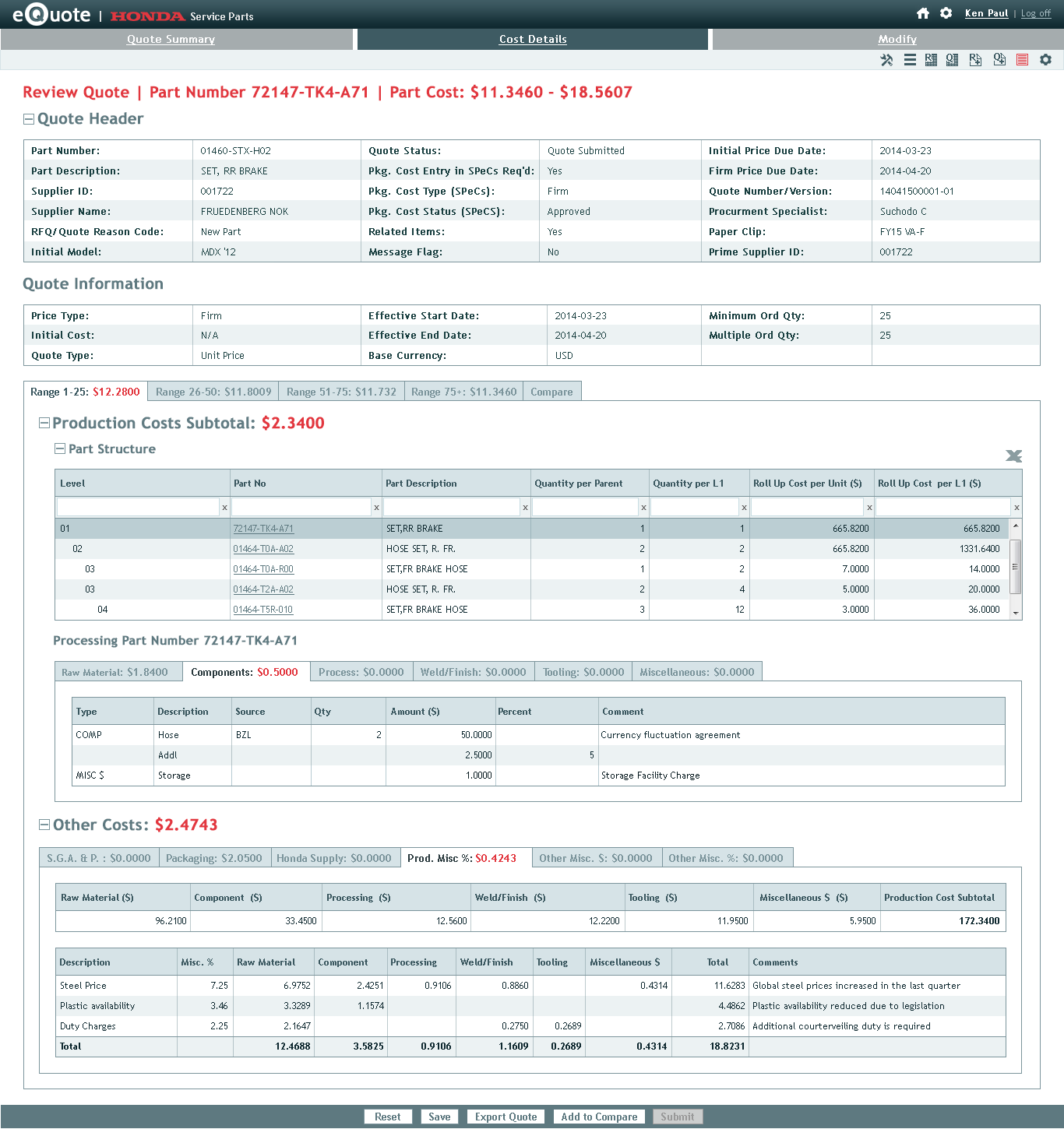Open the Packaging costs tab

214,858
